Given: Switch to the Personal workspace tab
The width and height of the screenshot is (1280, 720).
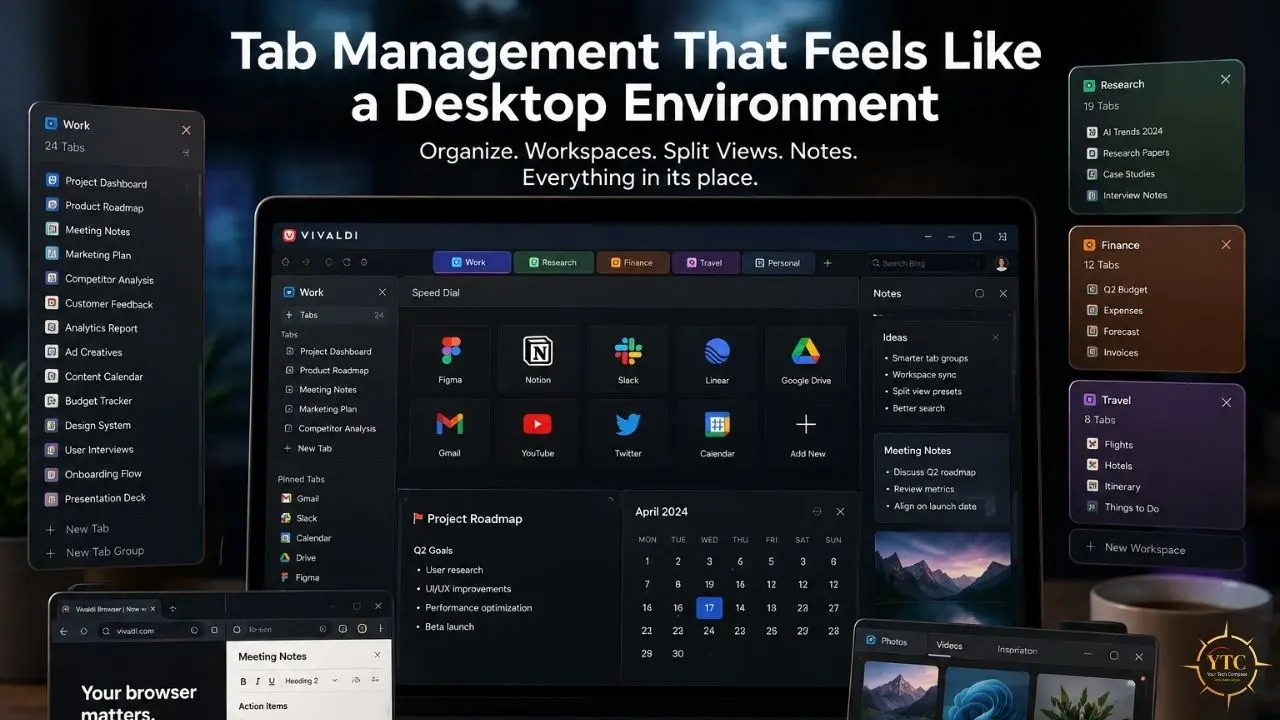Looking at the screenshot, I should (x=777, y=262).
